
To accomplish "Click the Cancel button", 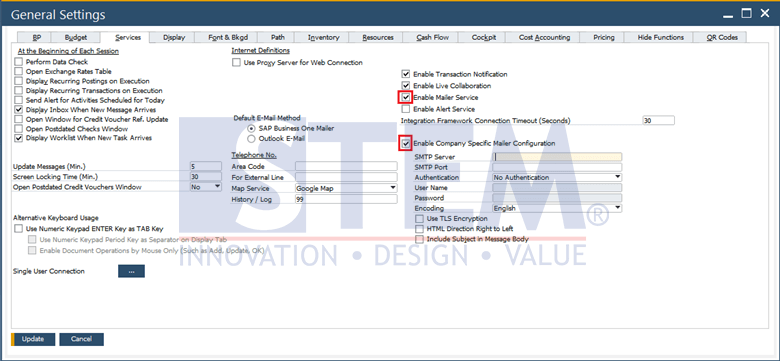I will (82, 339).
